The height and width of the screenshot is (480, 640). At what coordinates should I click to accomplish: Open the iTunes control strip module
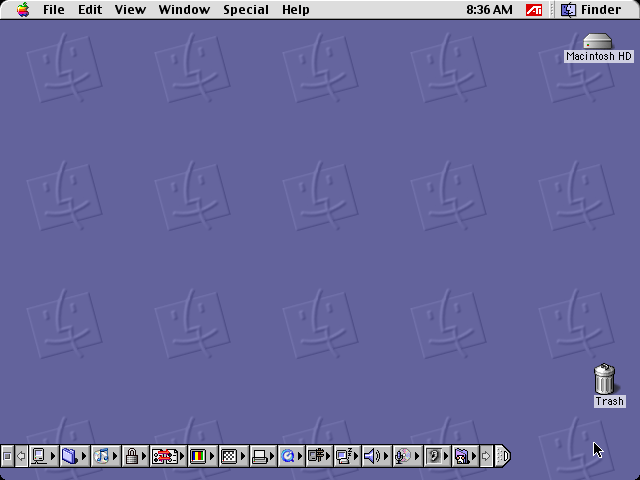point(101,456)
